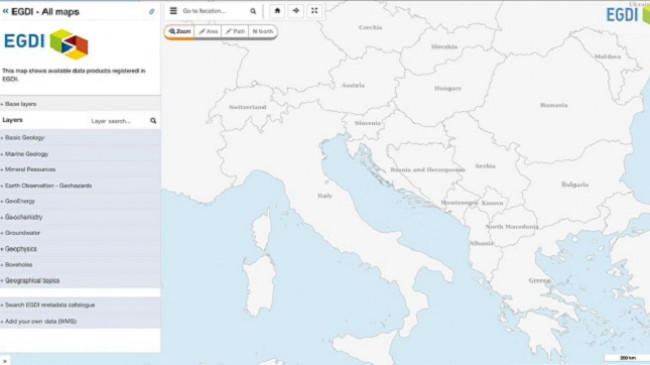Viewport: 650px width, 365px height.
Task: Select the Zoom tool
Action: [179, 32]
